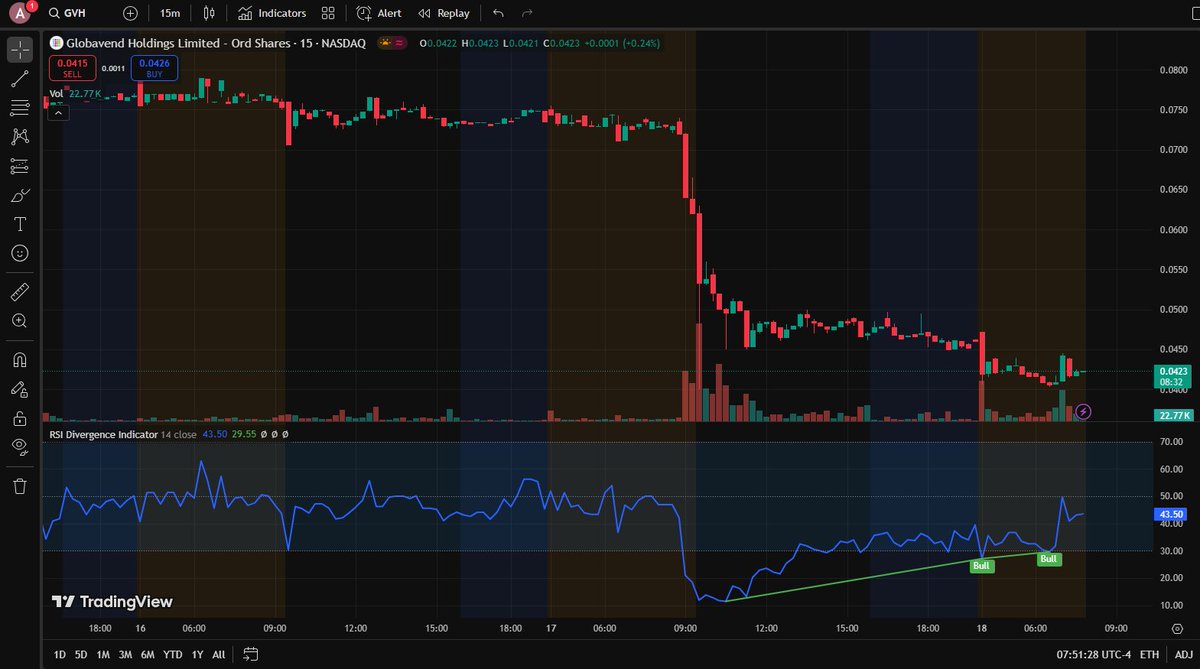Click the trash icon to remove objects

click(20, 486)
